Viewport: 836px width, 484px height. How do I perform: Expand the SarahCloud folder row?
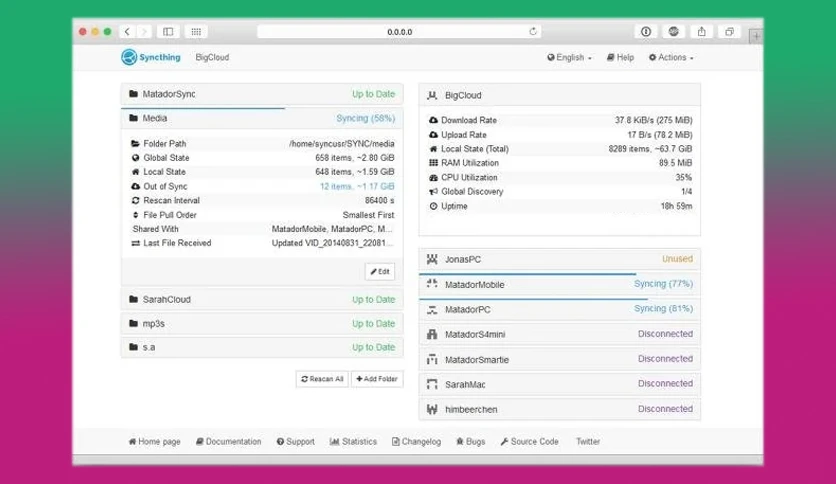point(262,299)
